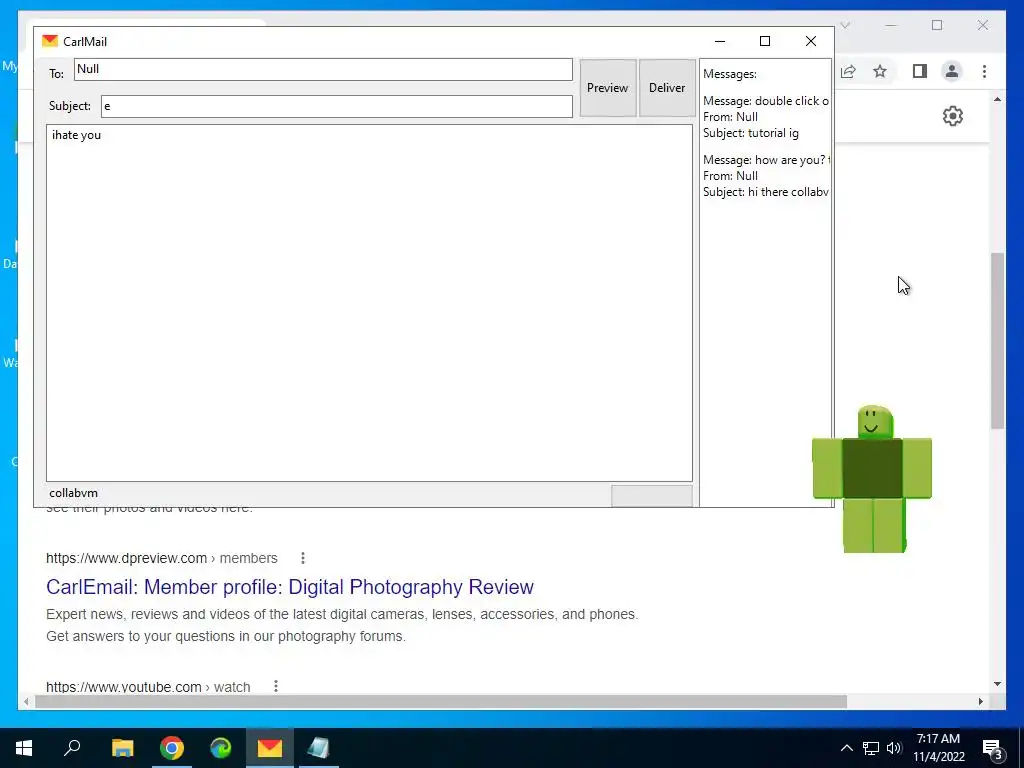Open the volume speaker tray icon
Viewport: 1024px width, 768px height.
(894, 748)
